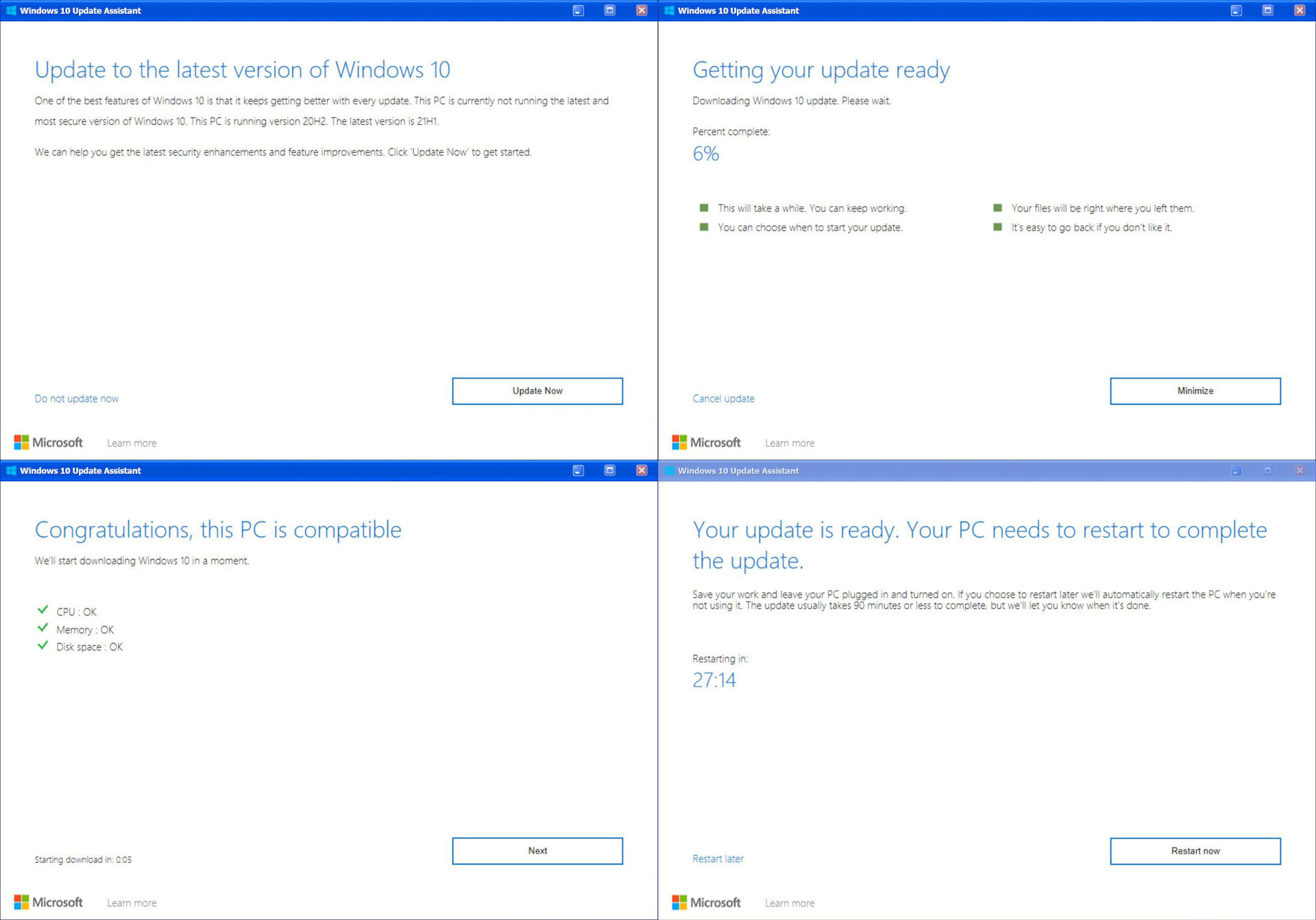Open Learn more in the Congratulations window
The height and width of the screenshot is (920, 1316).
click(x=132, y=903)
